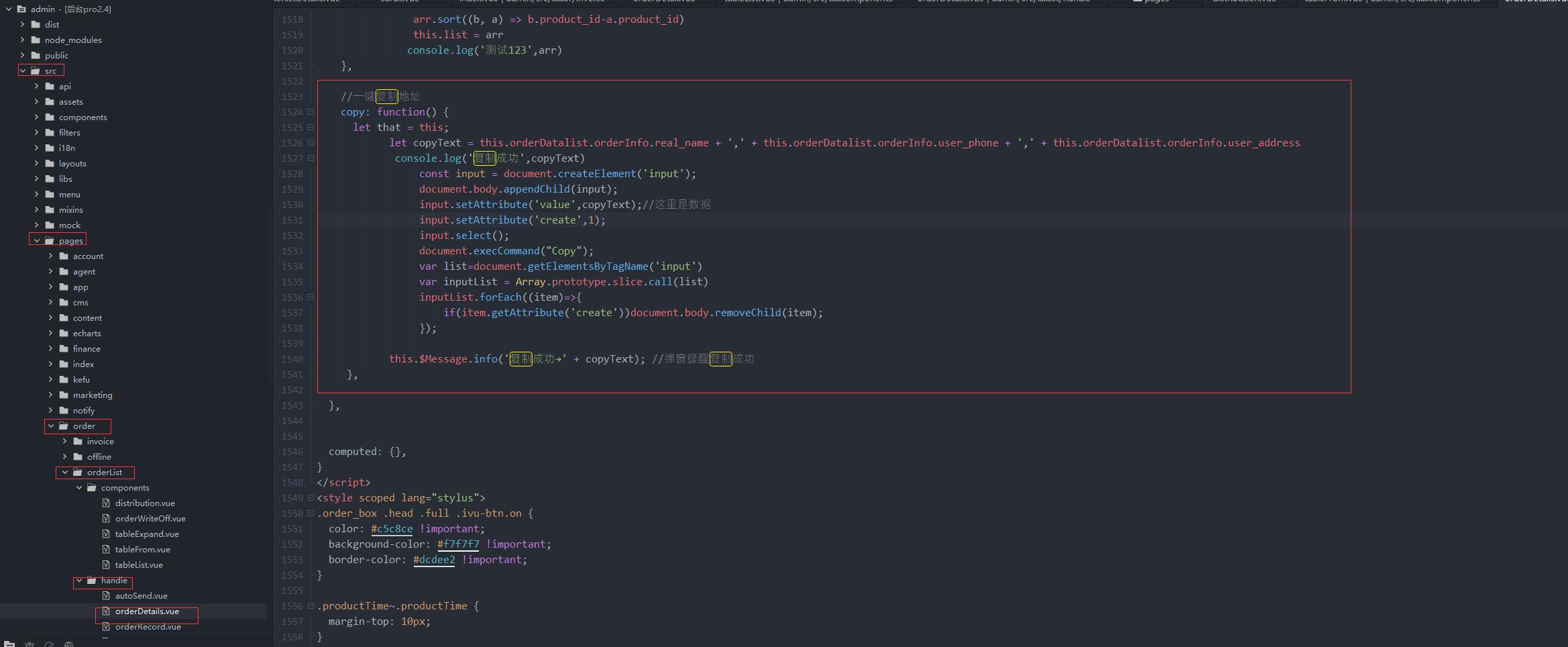Click the dist folder icon

[x=36, y=24]
